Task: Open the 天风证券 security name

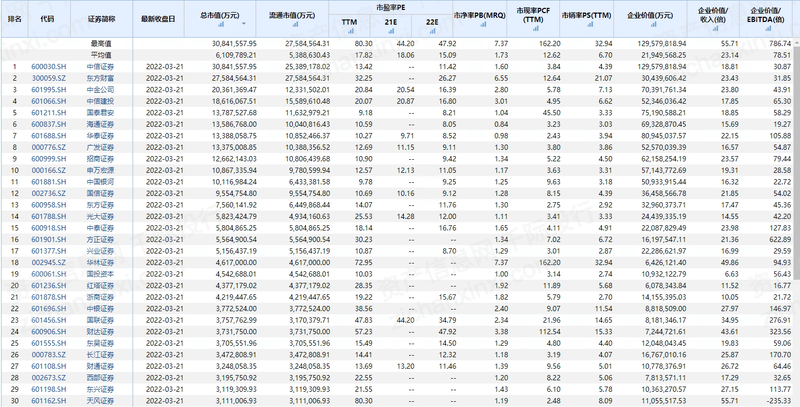Action: pyautogui.click(x=101, y=401)
